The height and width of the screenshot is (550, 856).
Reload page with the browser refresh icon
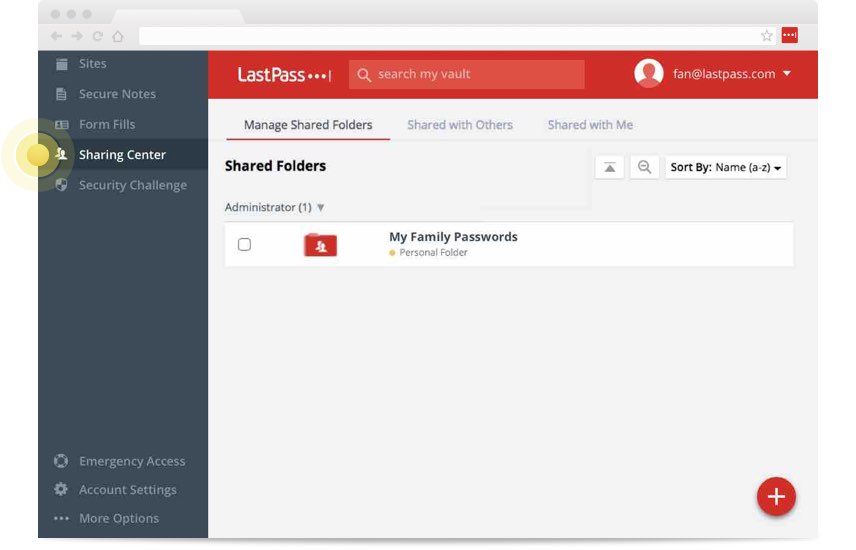[98, 36]
